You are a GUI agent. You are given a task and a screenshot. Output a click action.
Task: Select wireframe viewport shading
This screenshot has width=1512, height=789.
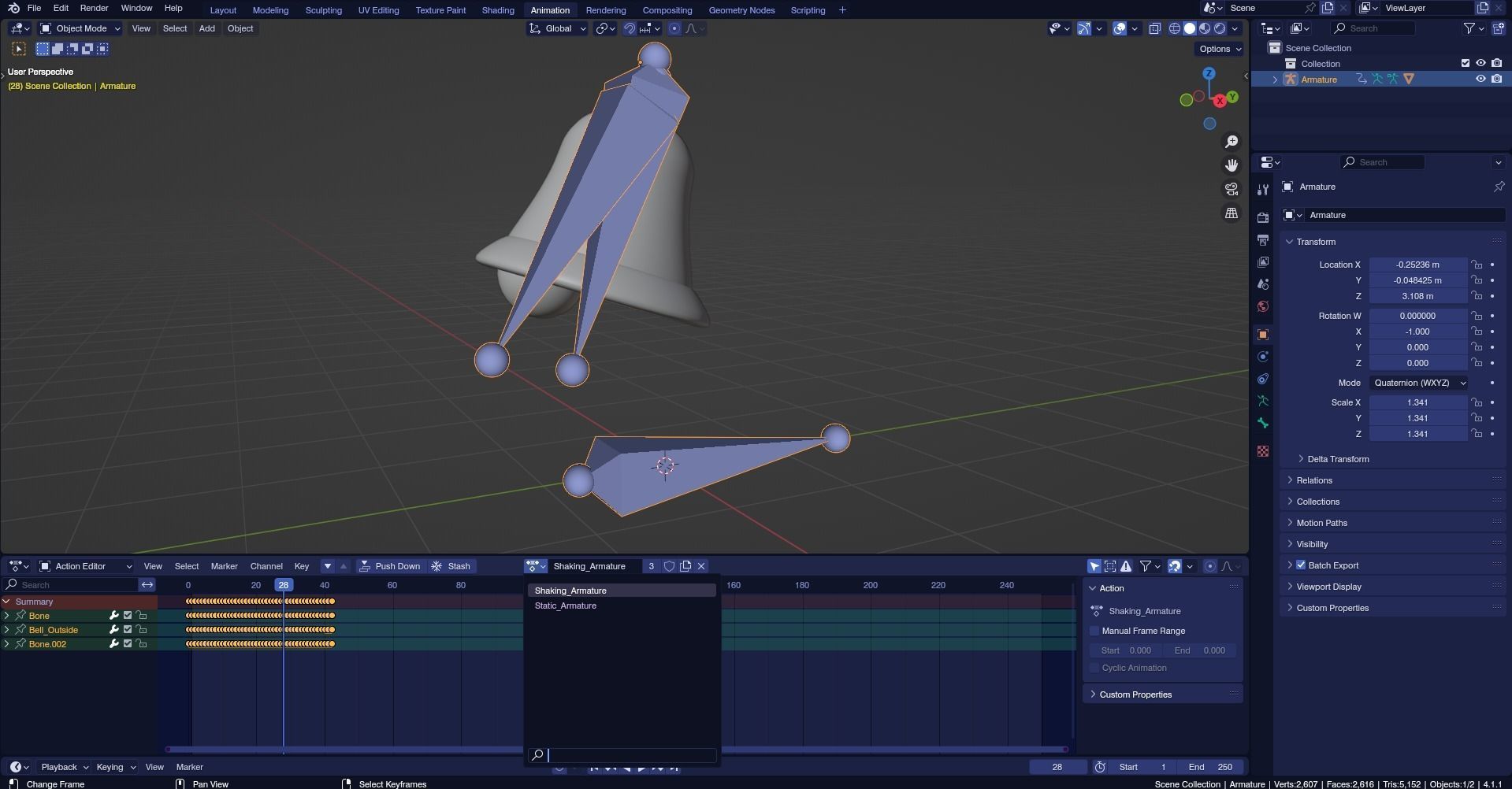(x=1175, y=28)
